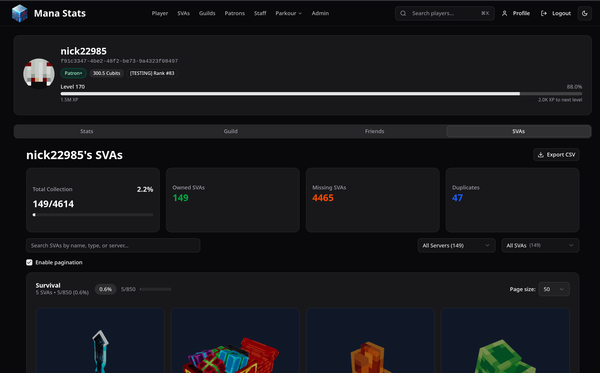Switch to the Friends tab
This screenshot has height=373, width=600.
[374, 131]
